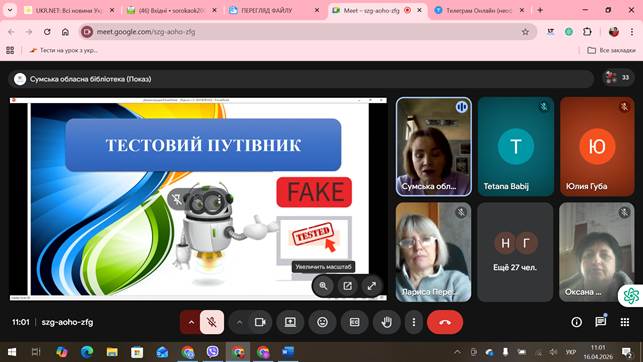Expand microphone audio settings arrow

pyautogui.click(x=191, y=322)
